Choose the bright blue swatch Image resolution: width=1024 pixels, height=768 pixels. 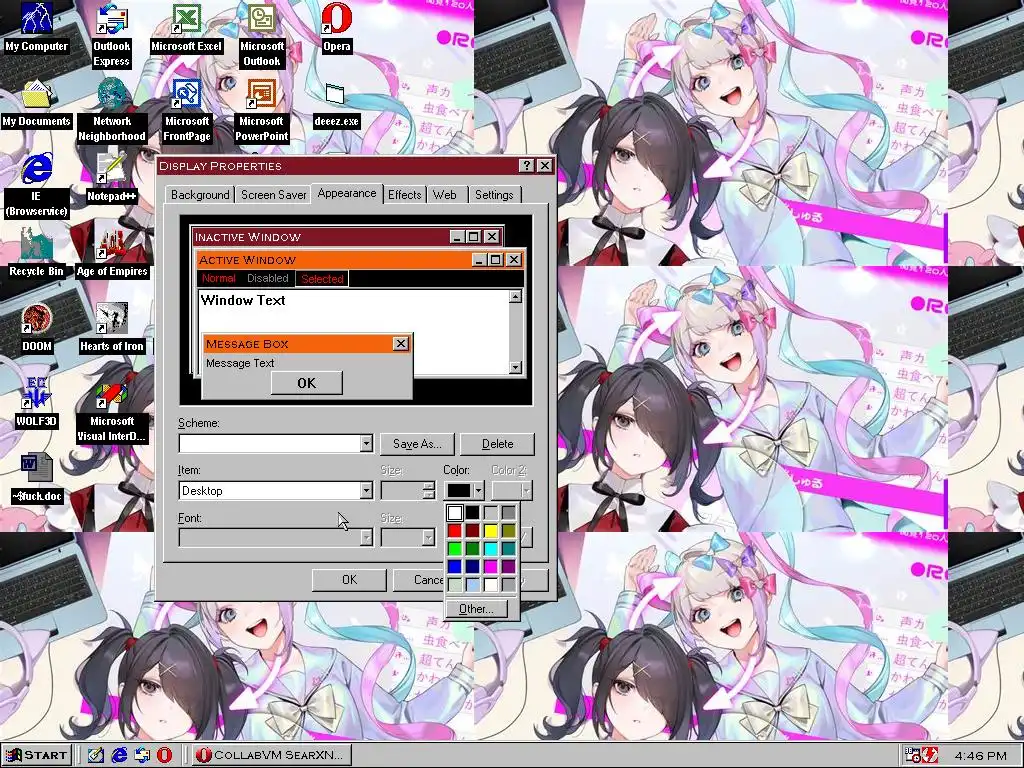455,567
